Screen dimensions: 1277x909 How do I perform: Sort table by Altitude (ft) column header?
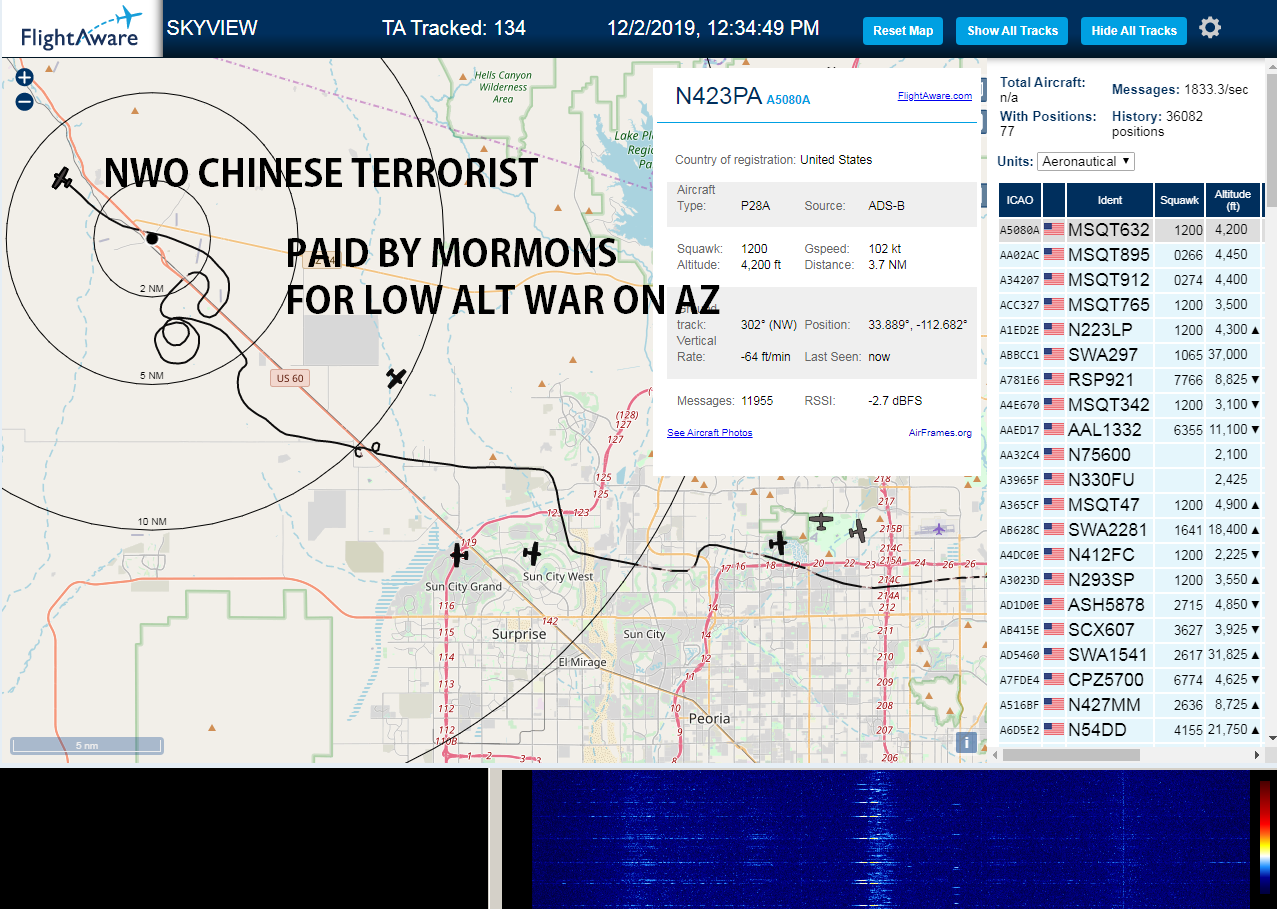[1233, 200]
